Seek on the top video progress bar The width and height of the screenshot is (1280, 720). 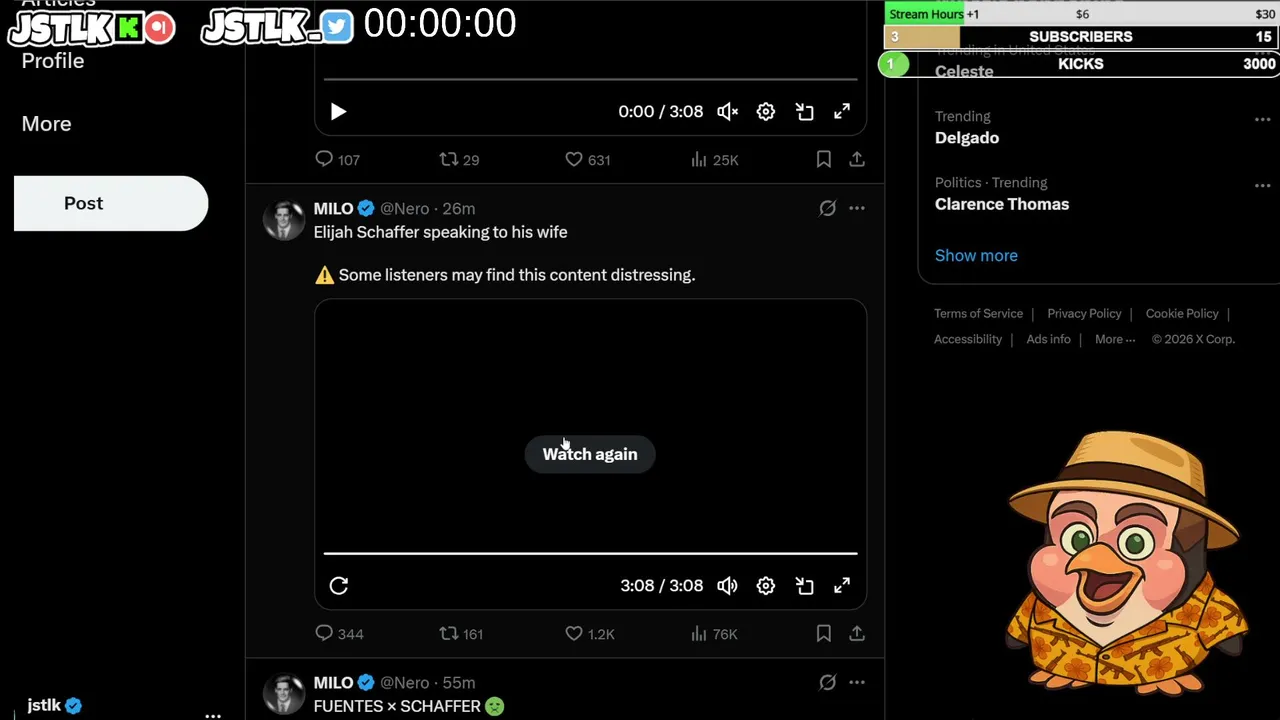(590, 79)
